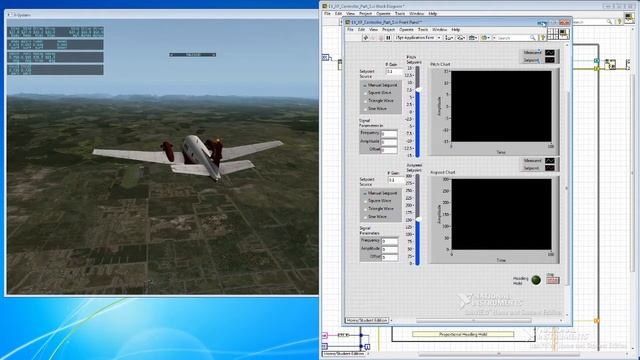Open the Distribute Objects tool dropdown

click(x=461, y=38)
